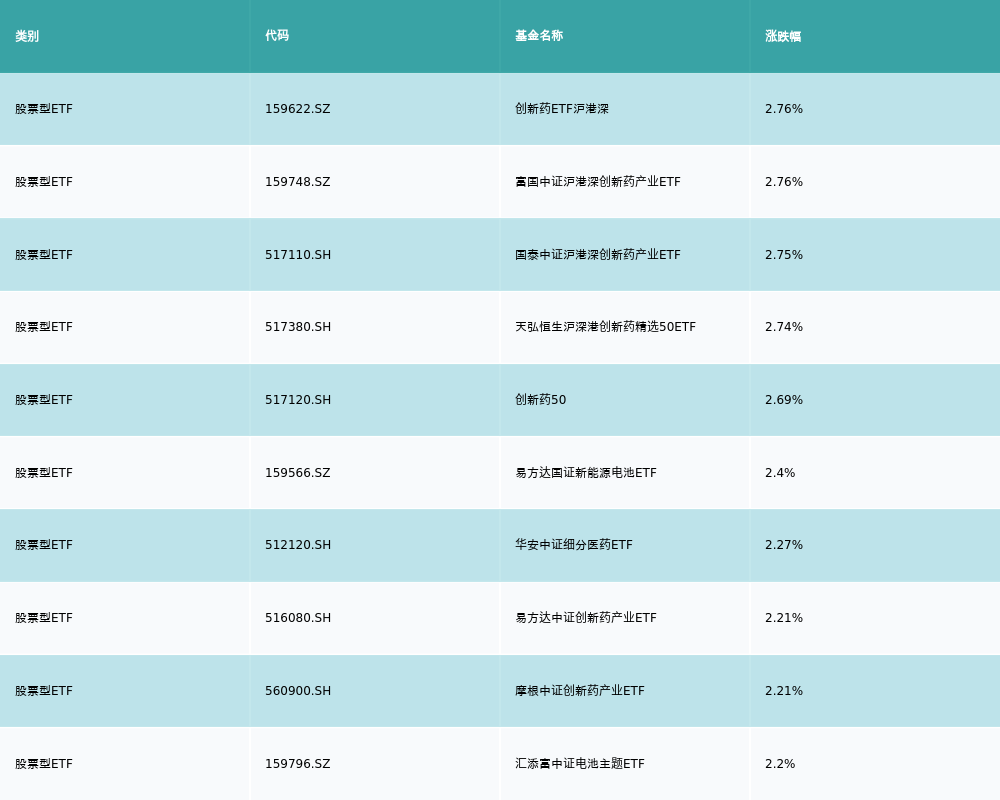Click fund name 天弘恒生沪深港创新药精选50ETF

tap(605, 327)
